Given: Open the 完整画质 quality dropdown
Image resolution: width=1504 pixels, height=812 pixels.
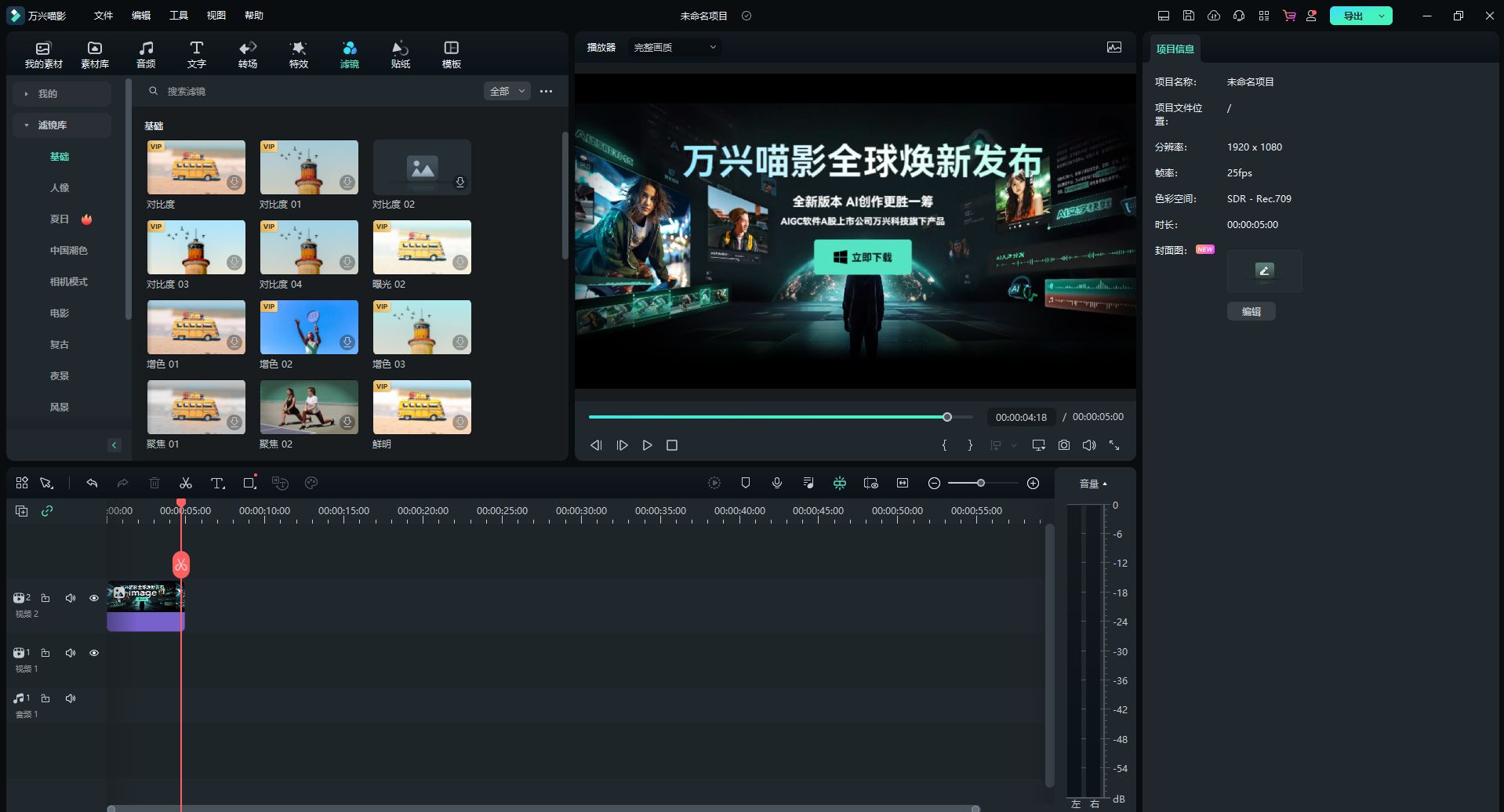Looking at the screenshot, I should pos(674,47).
